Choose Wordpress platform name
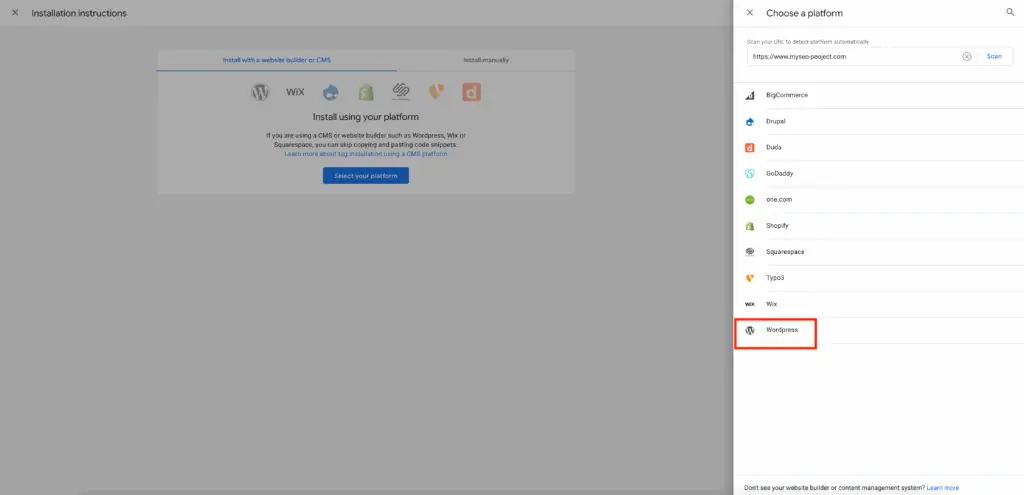 (782, 330)
